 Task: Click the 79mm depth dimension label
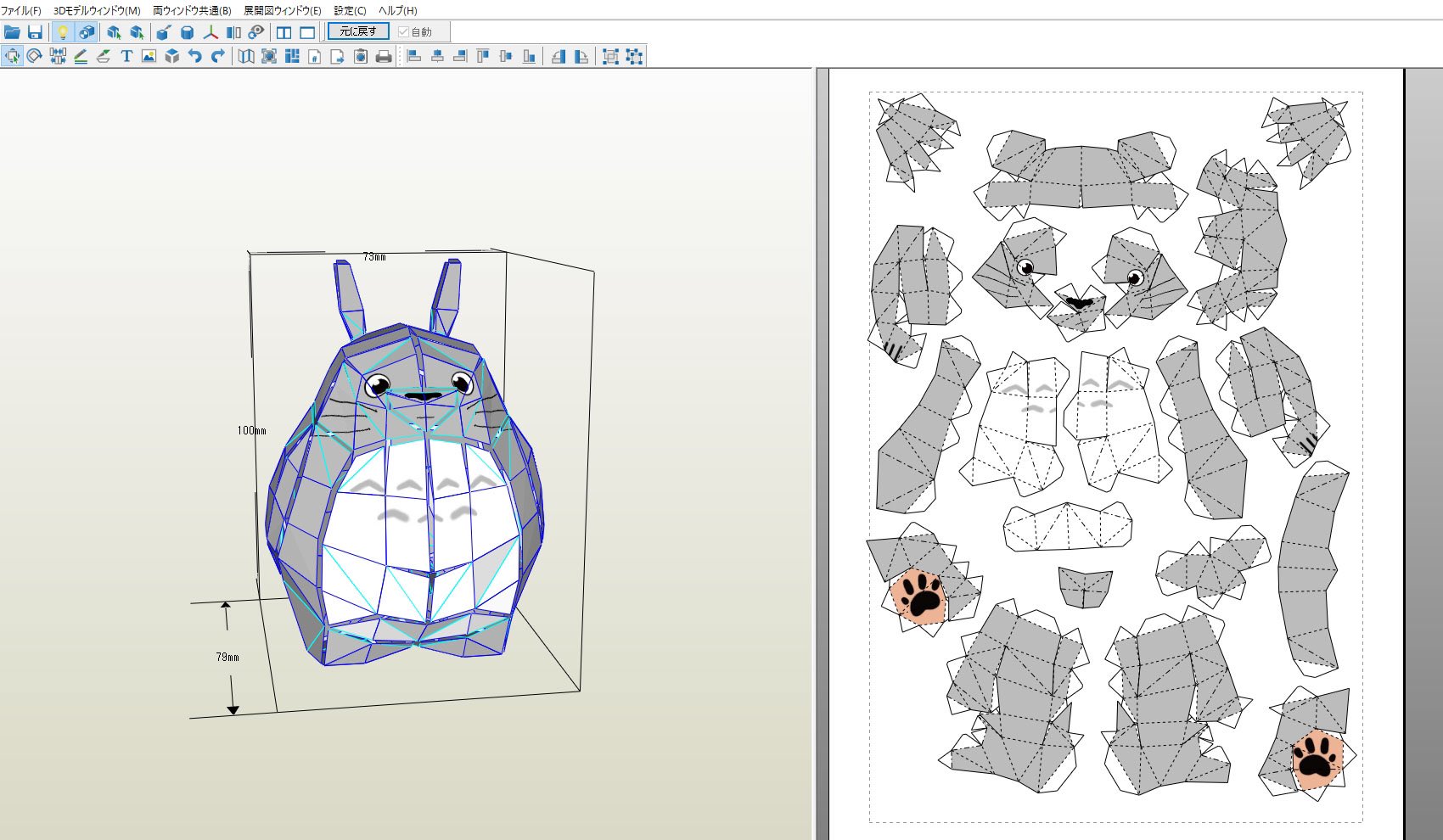coord(227,657)
